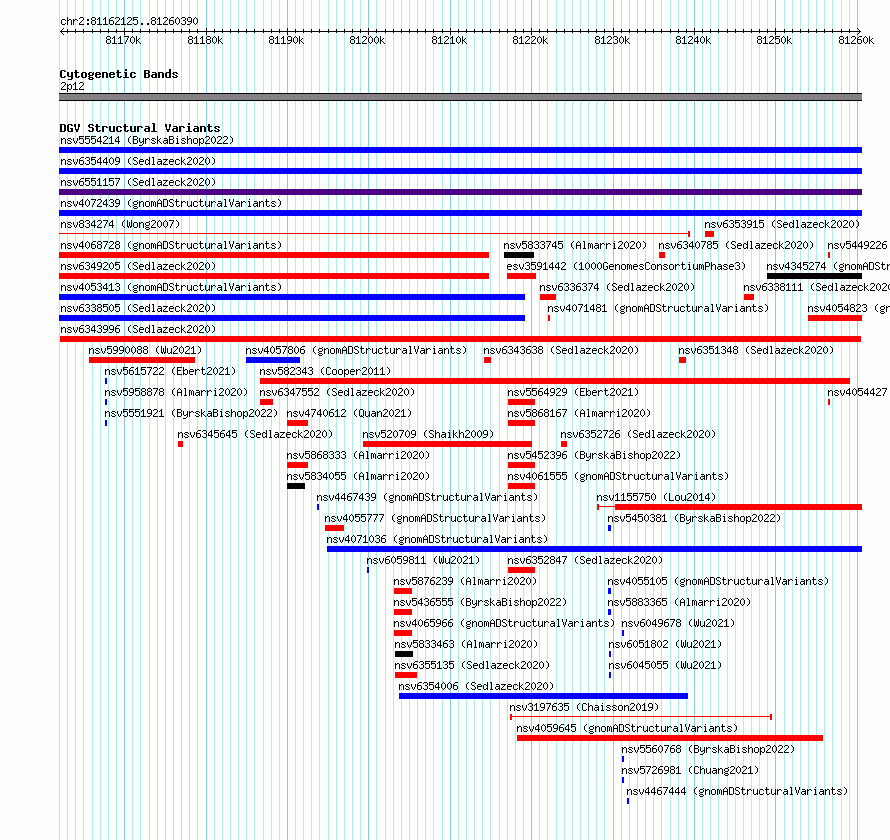Click the nsv5868167 (Almarri2020) label
Viewport: 890px width, 840px height.
pyautogui.click(x=580, y=413)
